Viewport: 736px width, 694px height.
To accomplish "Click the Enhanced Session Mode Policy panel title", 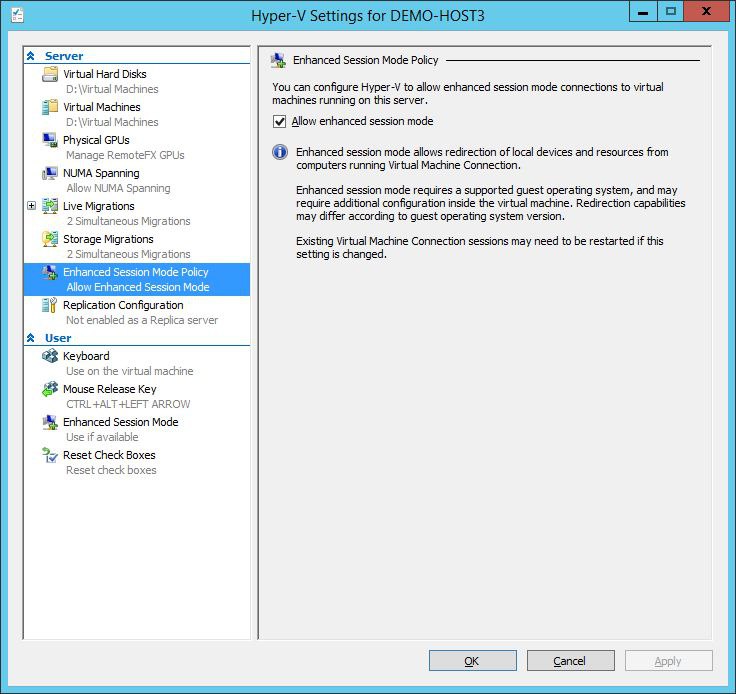I will [365, 60].
